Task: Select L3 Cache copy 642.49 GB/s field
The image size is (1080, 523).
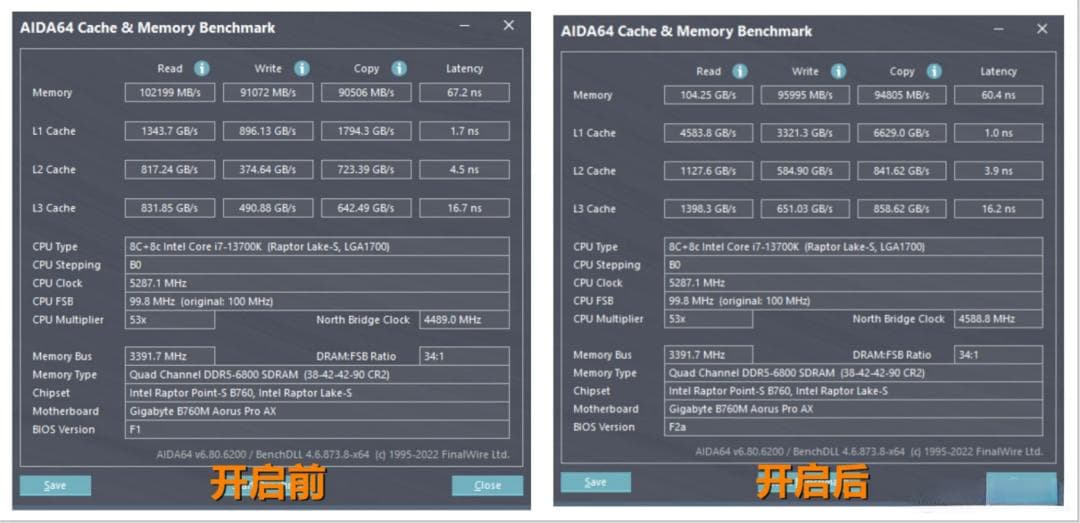Action: click(x=366, y=208)
